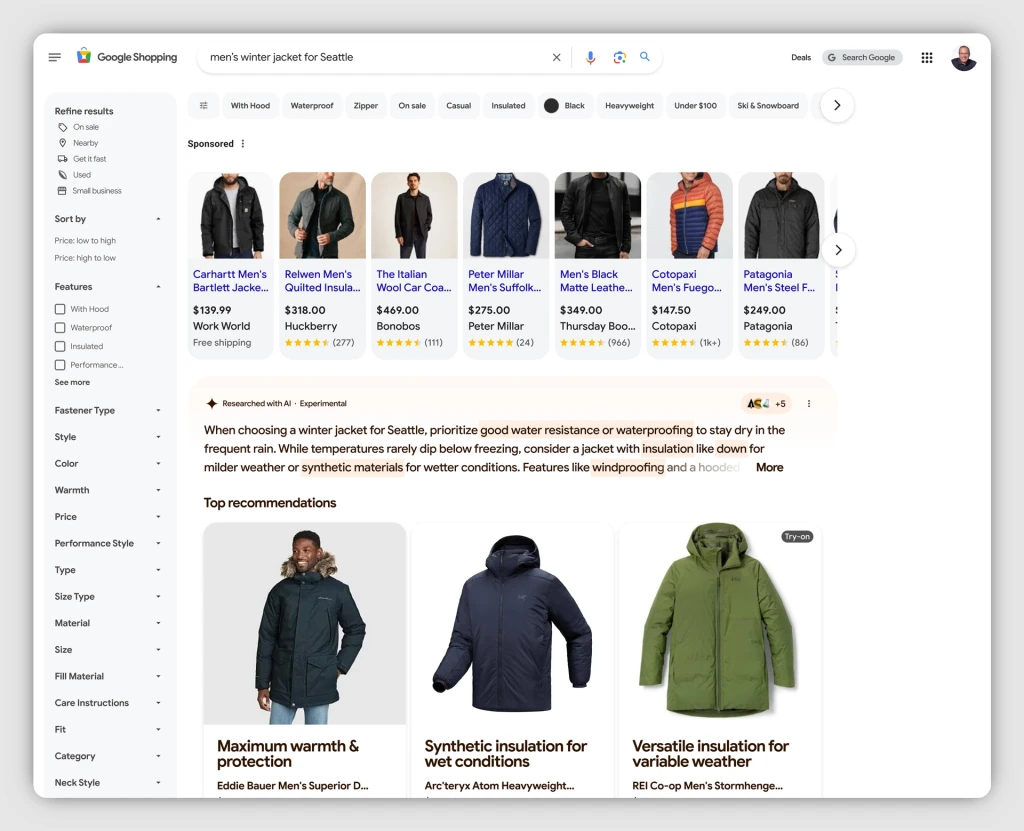
Task: Expand the Neck Style filter
Action: [108, 782]
